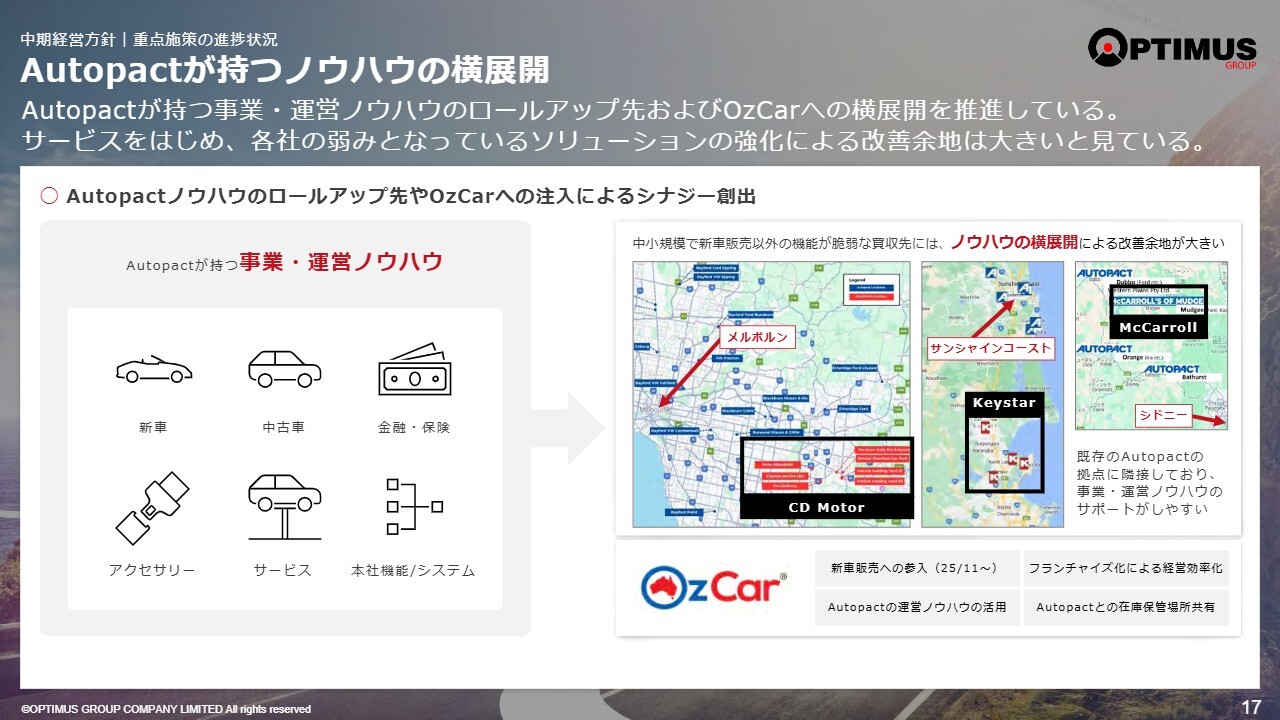
Task: Select the サンシャインコースト map label
Action: (x=990, y=348)
